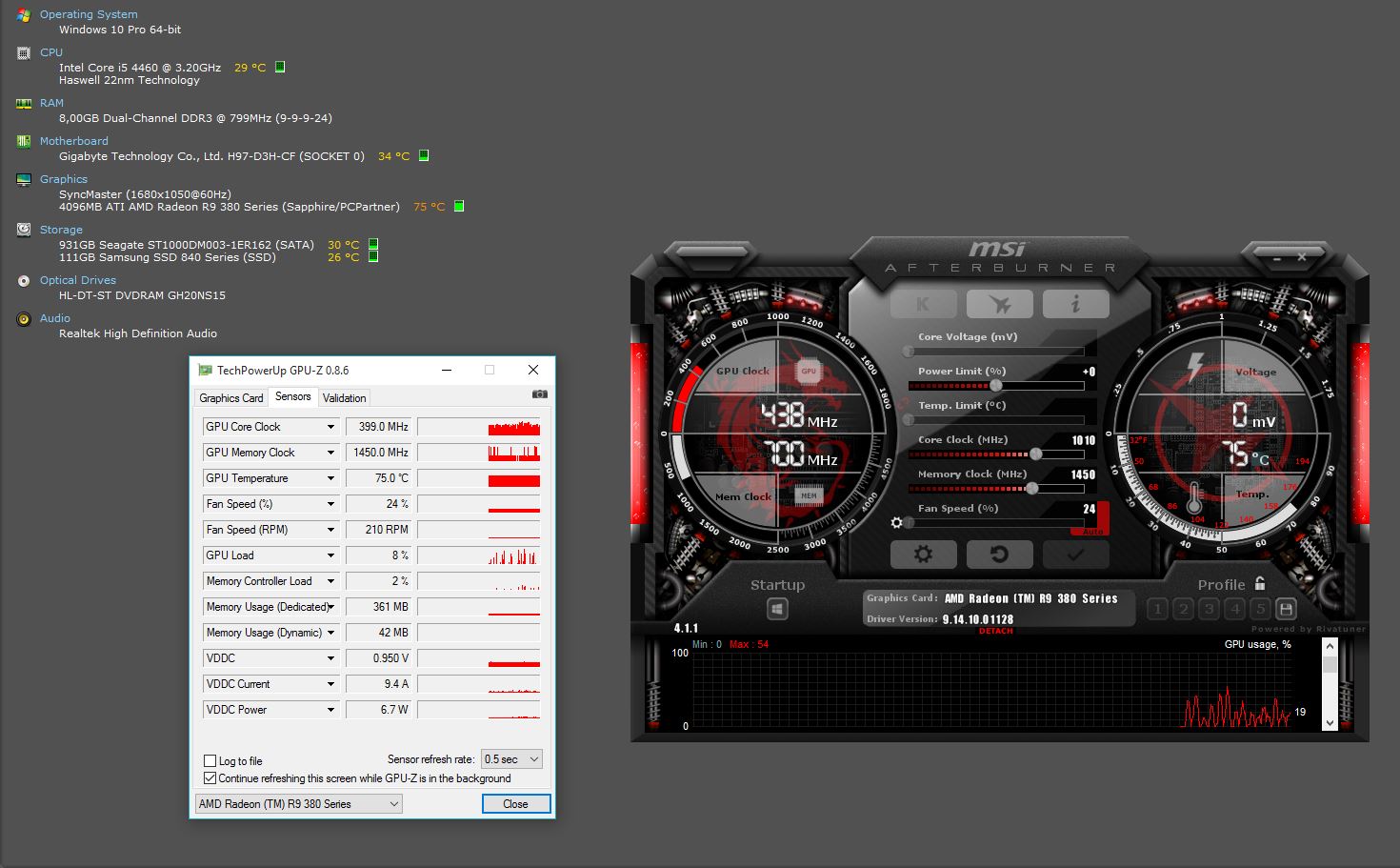The image size is (1400, 868).
Task: Click the Motherboard icon in Speccy
Action: [24, 142]
